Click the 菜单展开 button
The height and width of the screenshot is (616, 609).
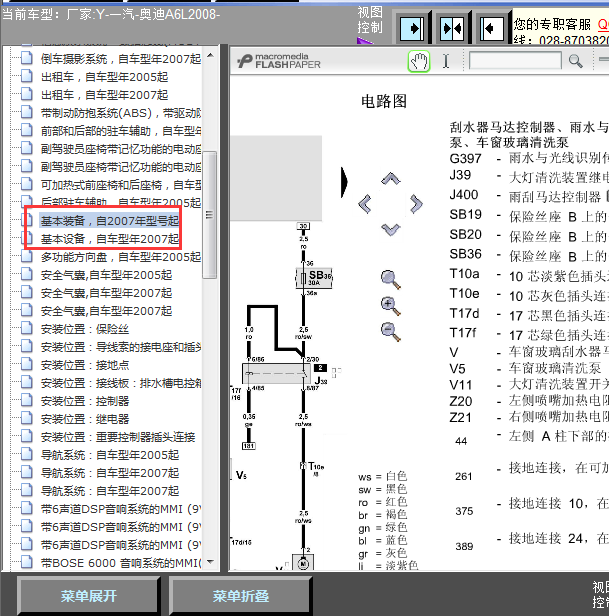tap(89, 596)
